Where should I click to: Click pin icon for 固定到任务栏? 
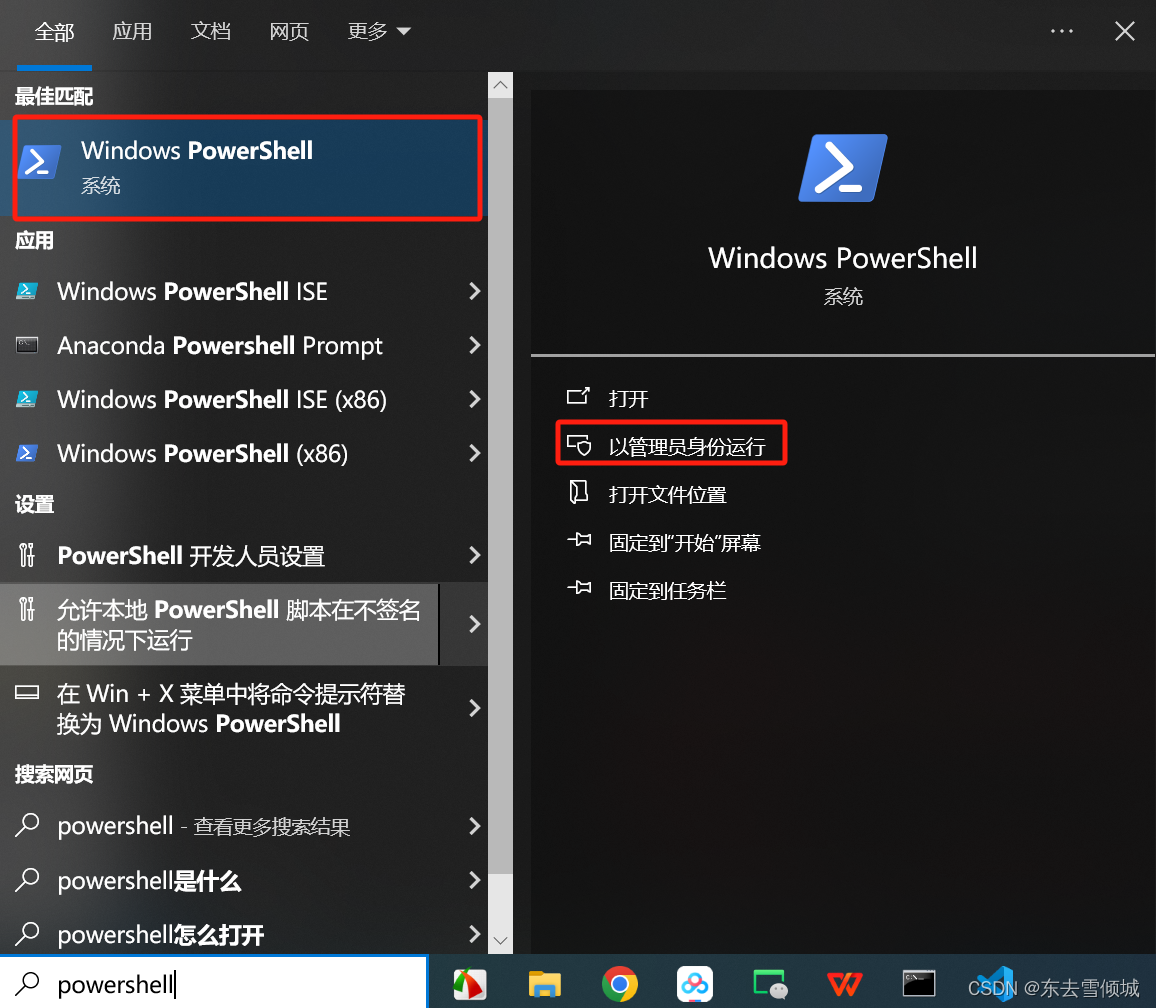(579, 588)
